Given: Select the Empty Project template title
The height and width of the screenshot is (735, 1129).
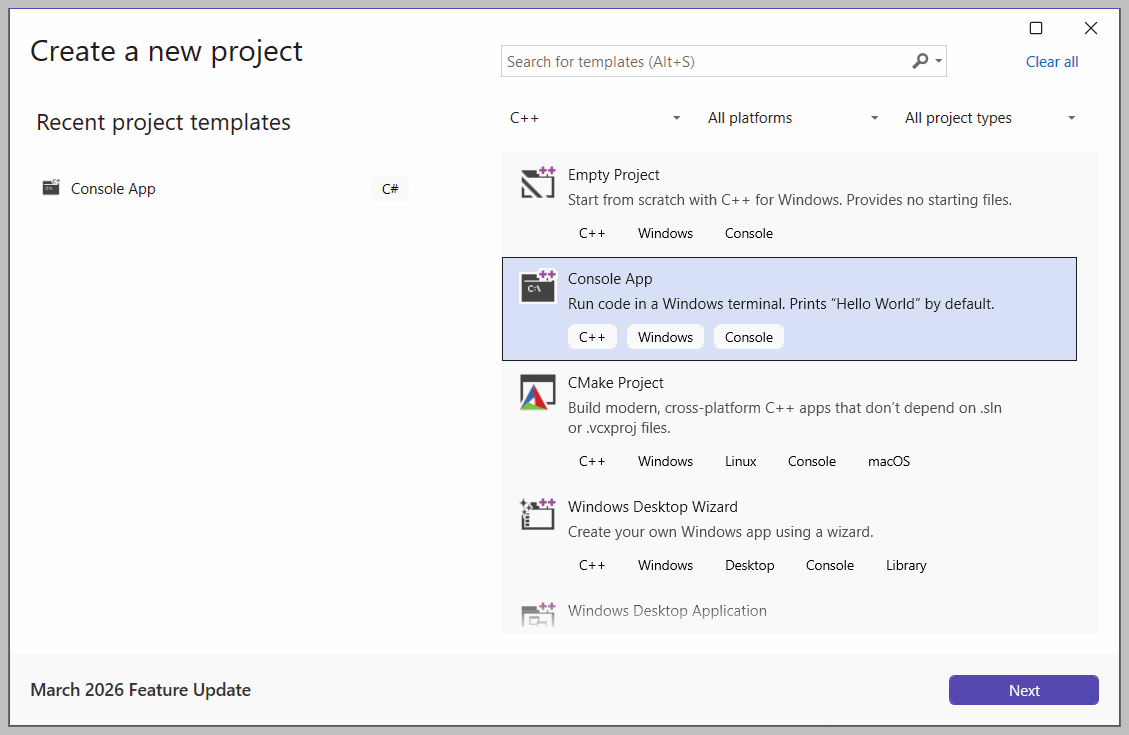Looking at the screenshot, I should click(613, 175).
